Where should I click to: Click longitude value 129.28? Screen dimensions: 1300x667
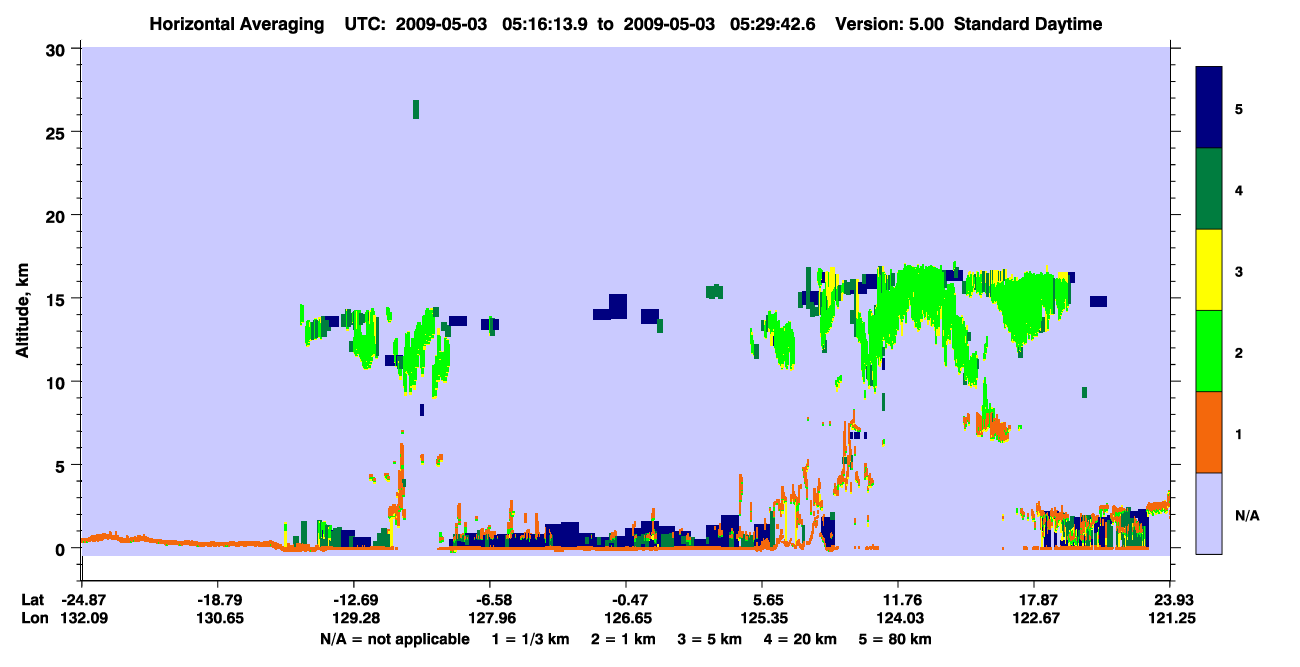pos(354,619)
